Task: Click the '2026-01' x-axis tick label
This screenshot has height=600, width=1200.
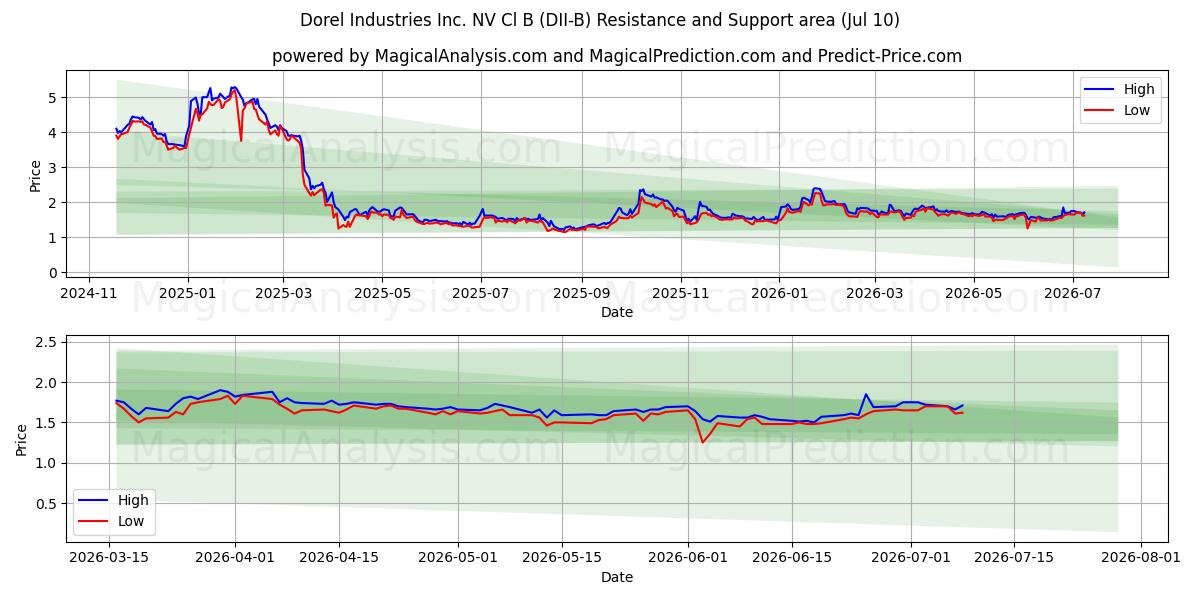Action: tap(779, 293)
